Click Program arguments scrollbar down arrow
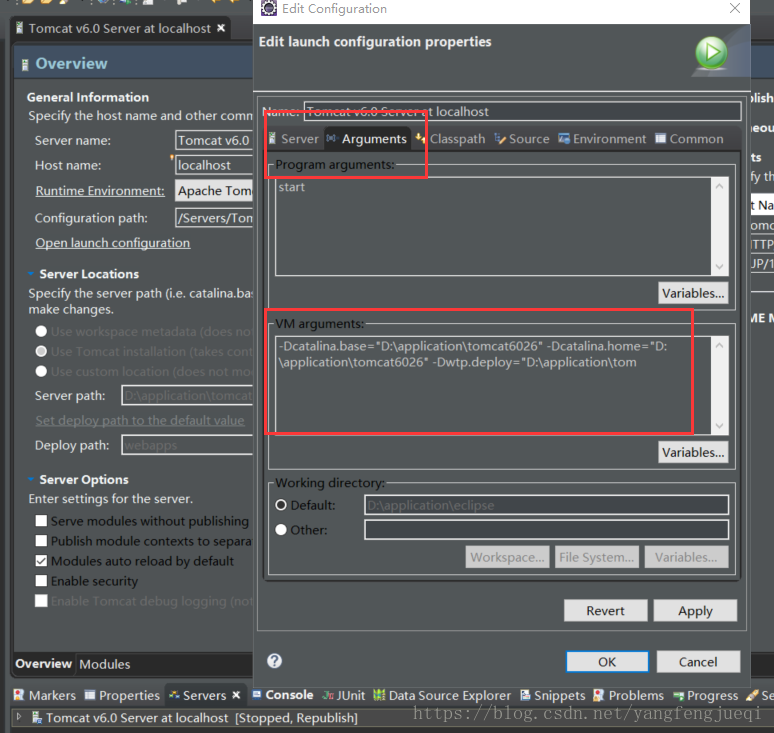774x733 pixels. (719, 267)
